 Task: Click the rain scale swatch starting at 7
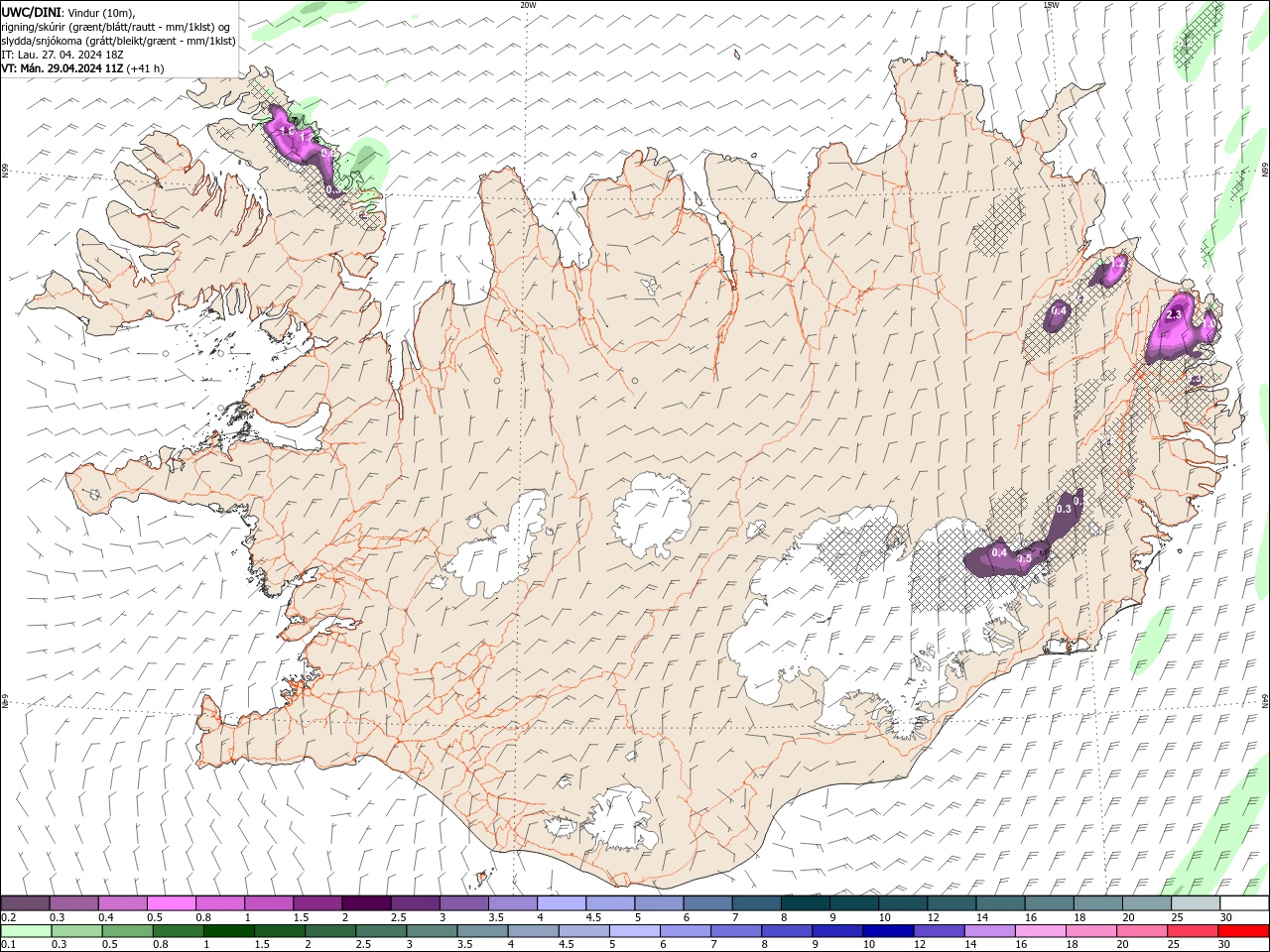pyautogui.click(x=735, y=931)
